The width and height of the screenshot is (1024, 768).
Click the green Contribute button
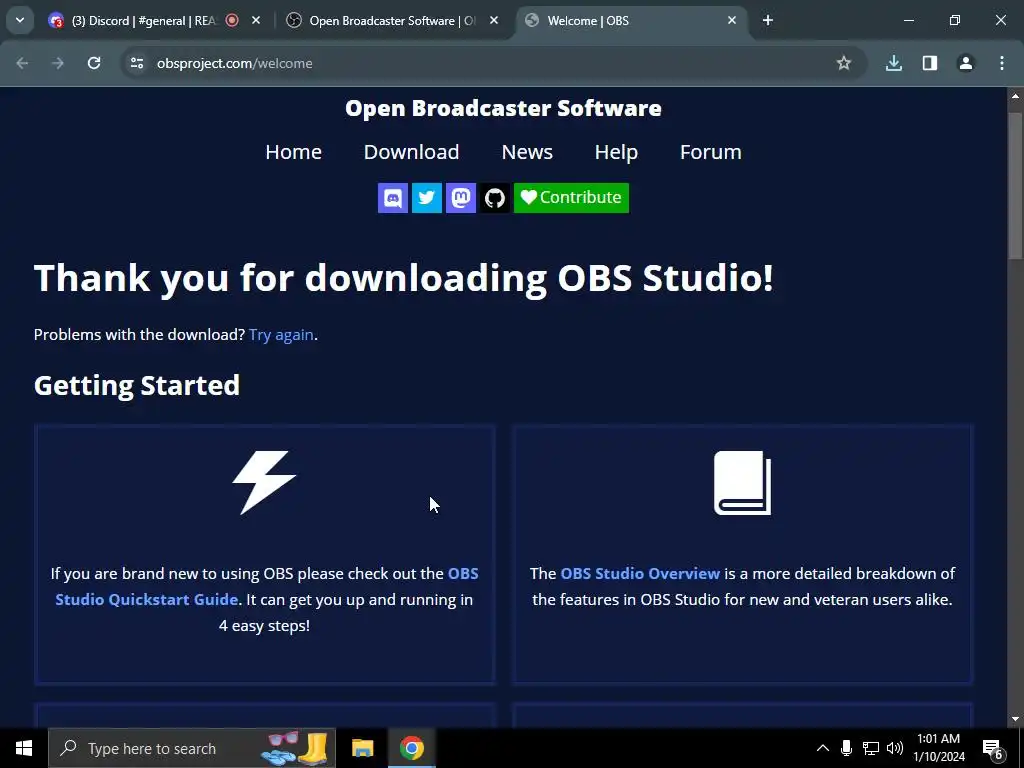pyautogui.click(x=571, y=197)
